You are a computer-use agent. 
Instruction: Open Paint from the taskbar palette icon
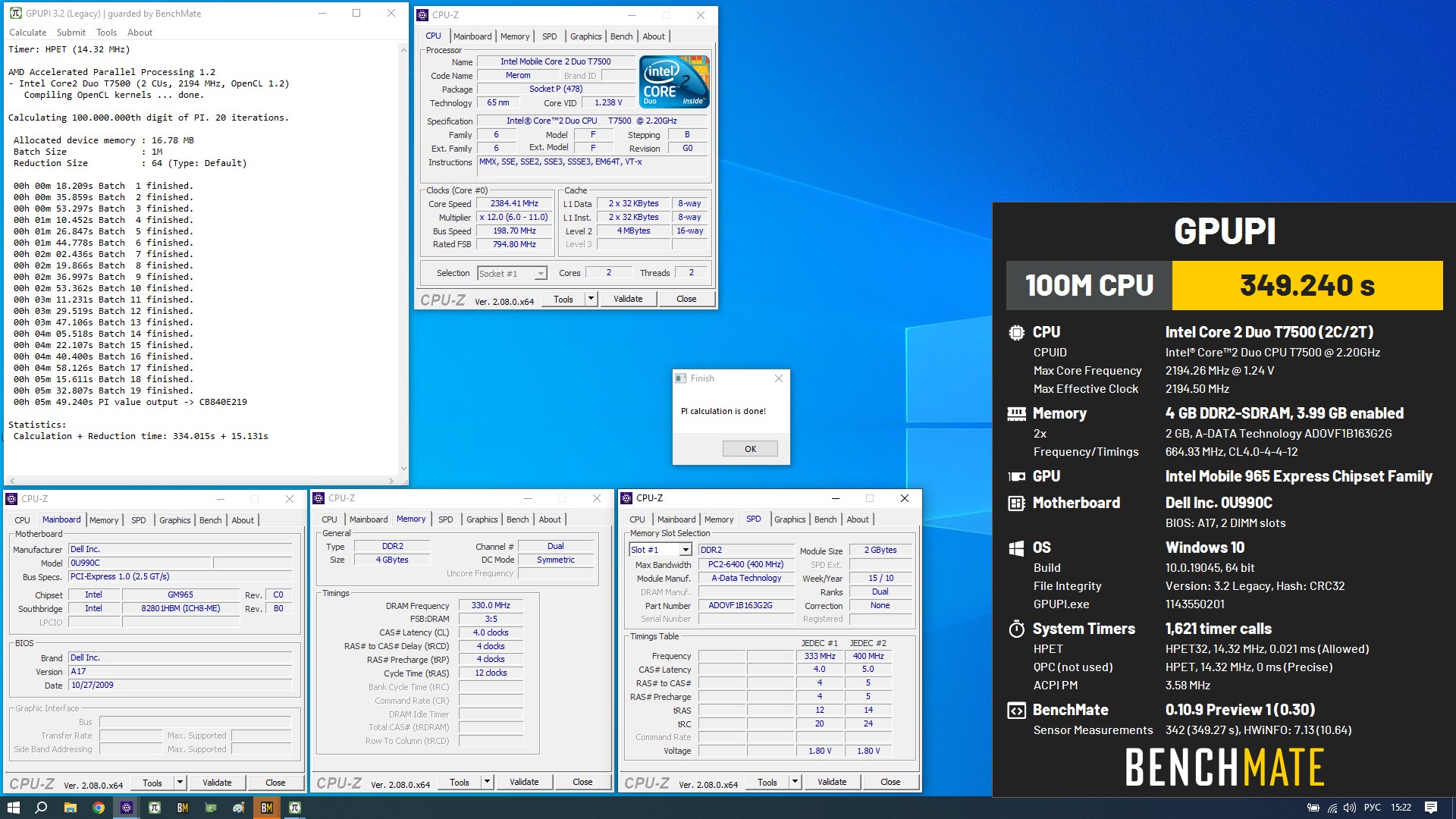(x=238, y=808)
